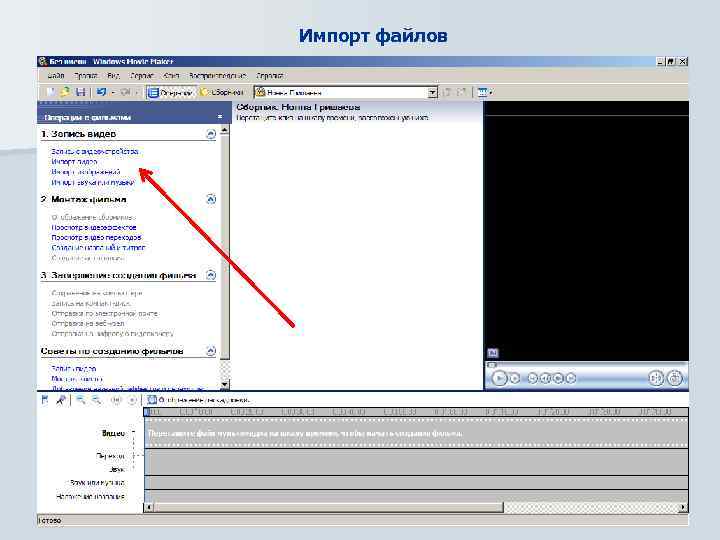Click 'Создание названий и титров' link
The height and width of the screenshot is (540, 720).
point(98,248)
